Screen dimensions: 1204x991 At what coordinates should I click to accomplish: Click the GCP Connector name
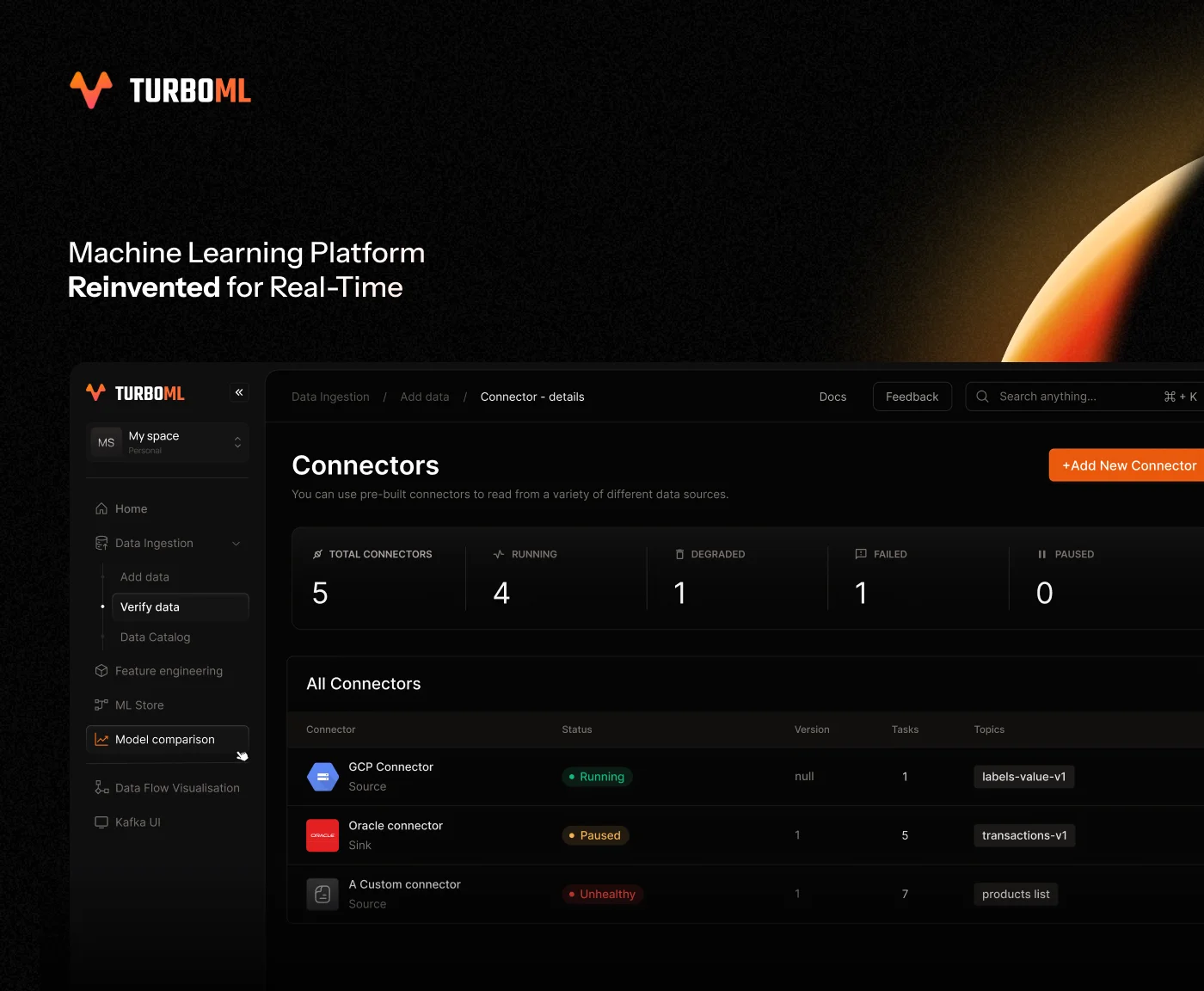[390, 766]
